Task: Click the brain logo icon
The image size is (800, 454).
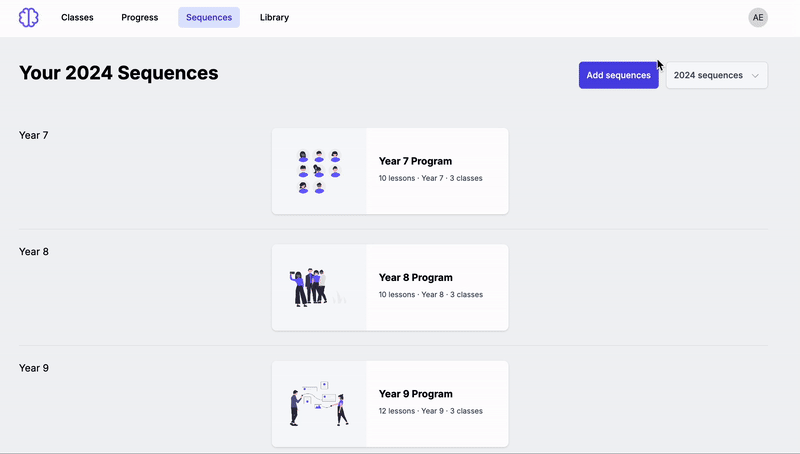Action: pyautogui.click(x=29, y=17)
